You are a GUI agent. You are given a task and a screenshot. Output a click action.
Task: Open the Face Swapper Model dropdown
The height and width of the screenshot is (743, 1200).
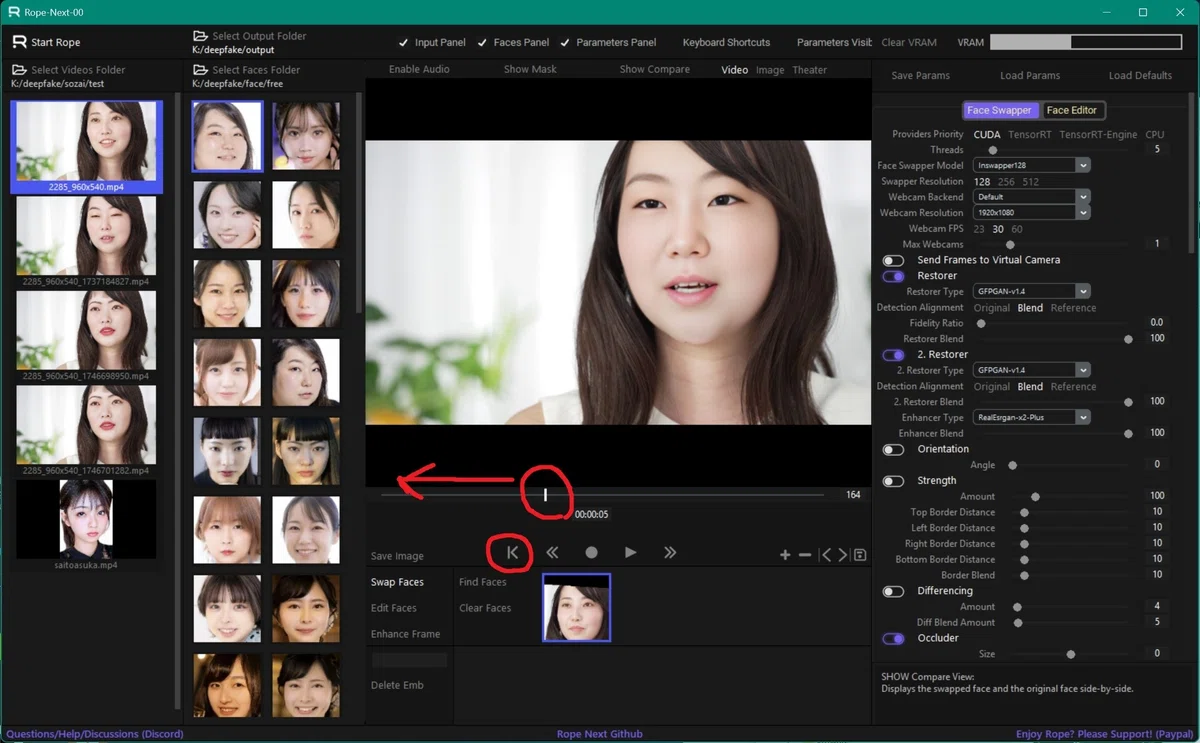(1031, 165)
